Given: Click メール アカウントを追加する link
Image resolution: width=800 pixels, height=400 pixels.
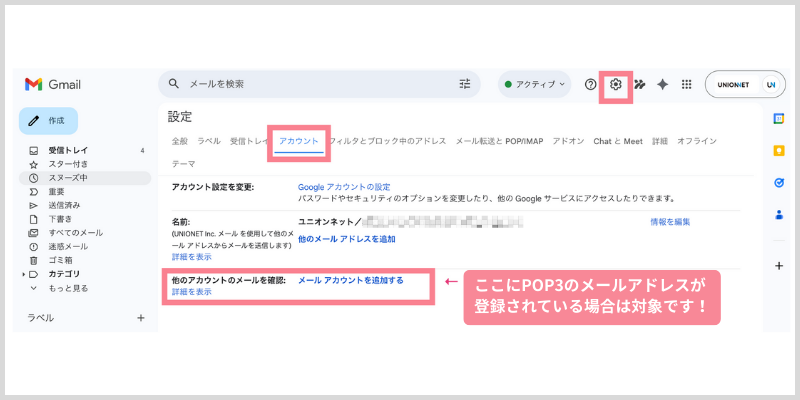Looking at the screenshot, I should tap(350, 280).
